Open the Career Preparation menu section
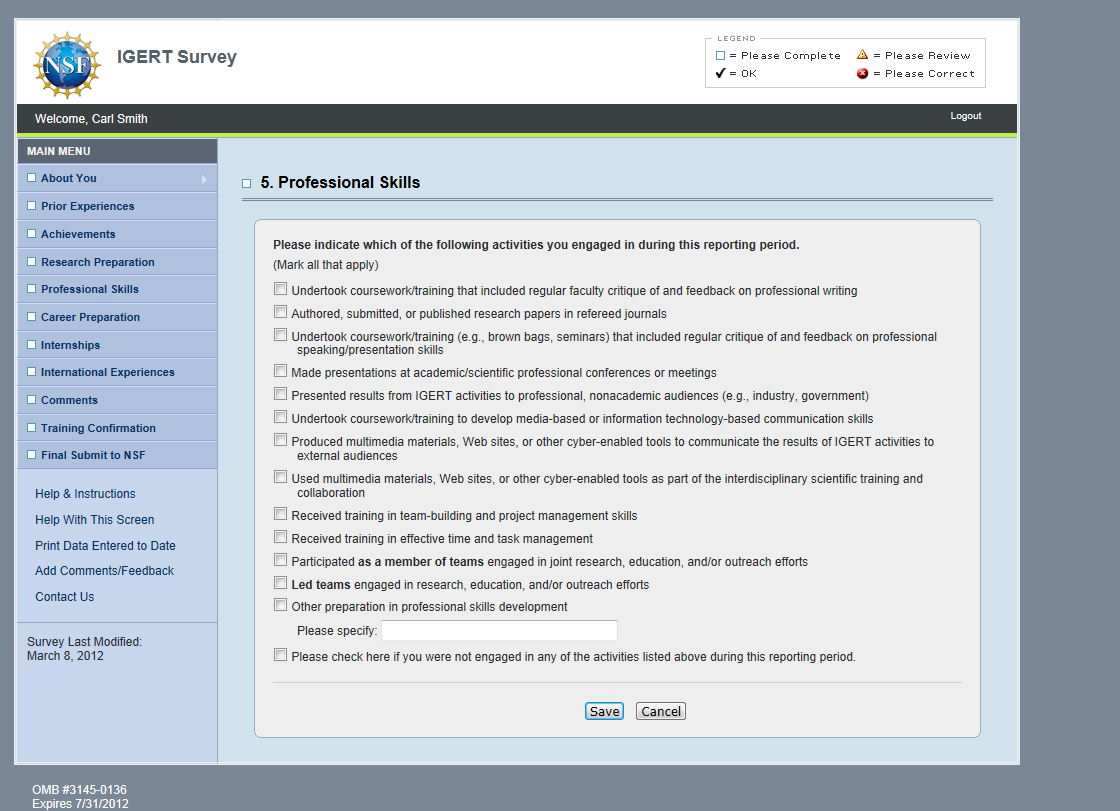The width and height of the screenshot is (1120, 811). [x=90, y=317]
